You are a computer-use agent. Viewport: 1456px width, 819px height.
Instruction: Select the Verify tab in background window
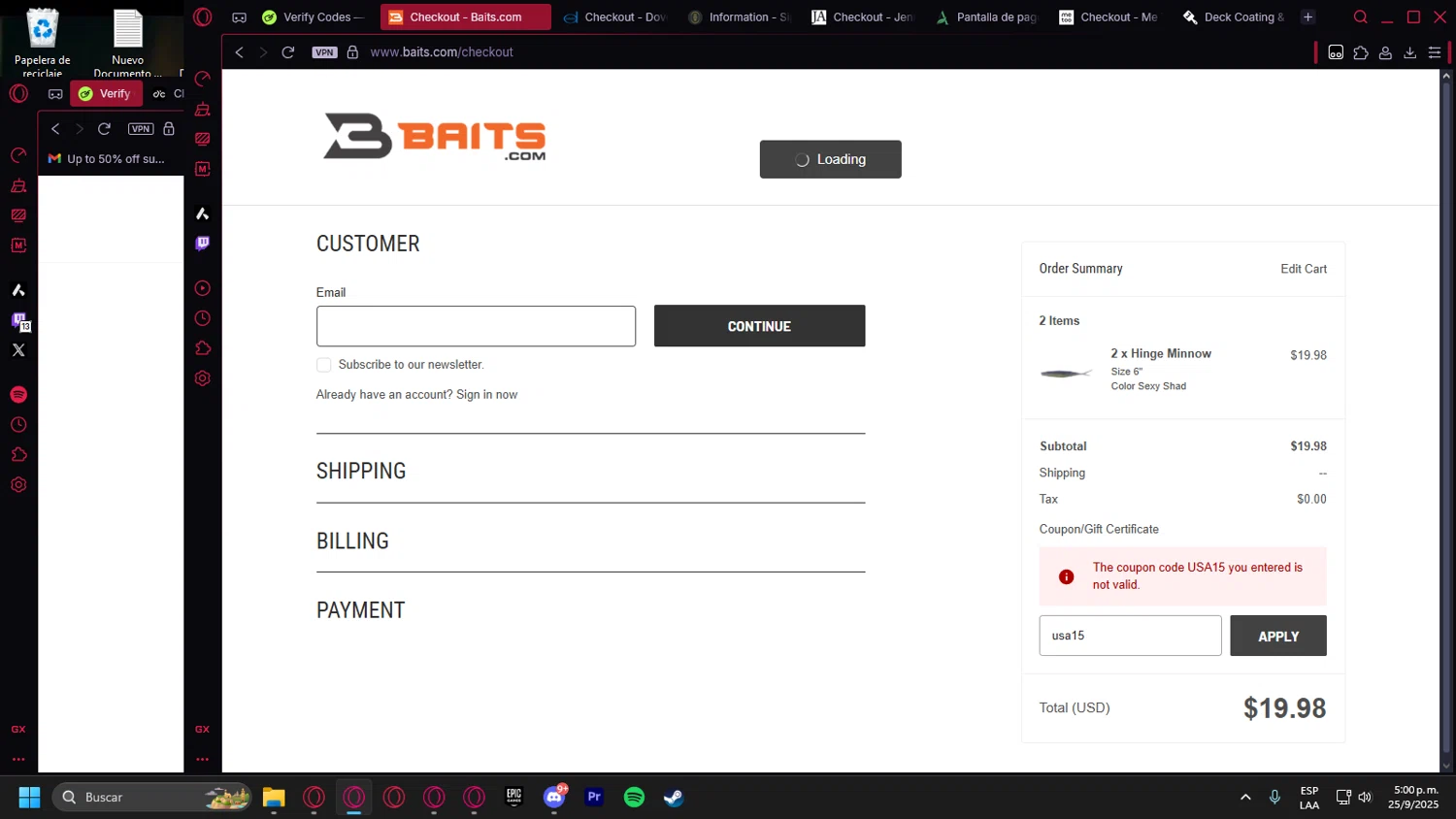[x=106, y=93]
